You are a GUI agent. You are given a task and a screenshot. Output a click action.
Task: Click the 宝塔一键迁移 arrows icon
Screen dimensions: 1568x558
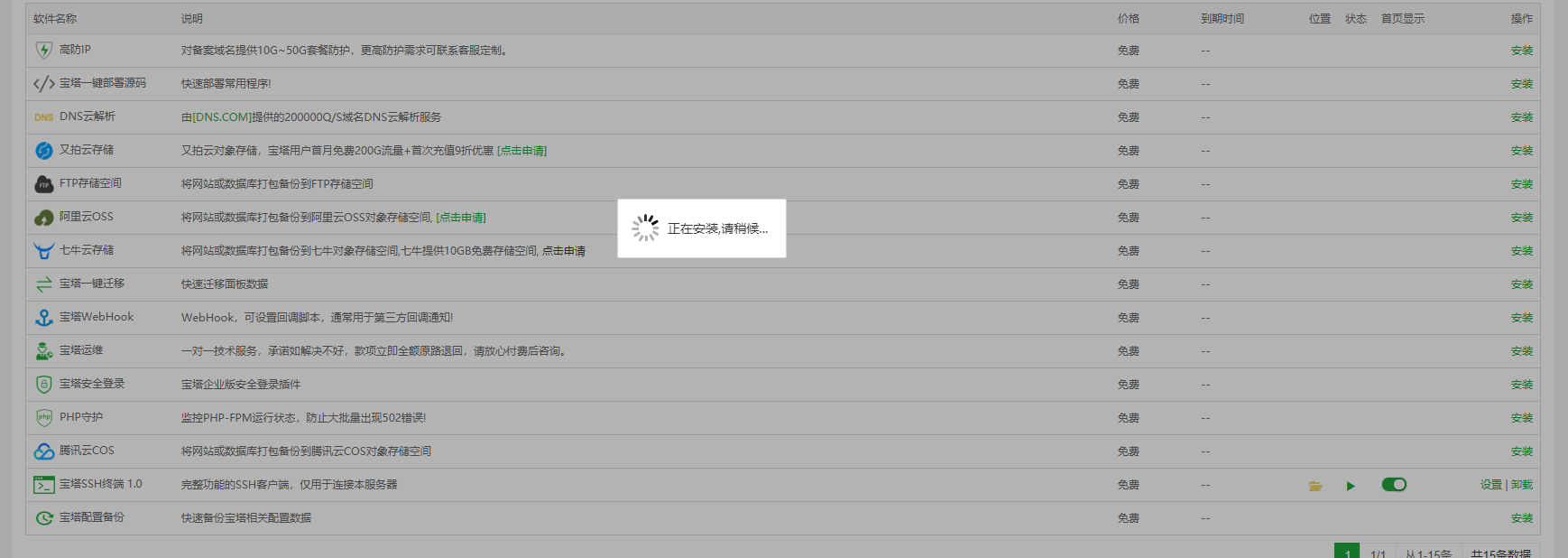click(43, 284)
